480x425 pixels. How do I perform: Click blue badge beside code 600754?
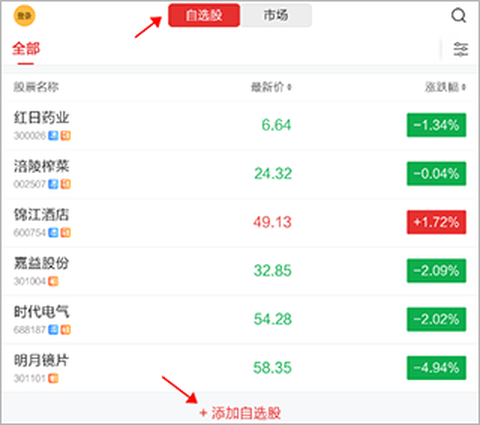click(x=53, y=232)
